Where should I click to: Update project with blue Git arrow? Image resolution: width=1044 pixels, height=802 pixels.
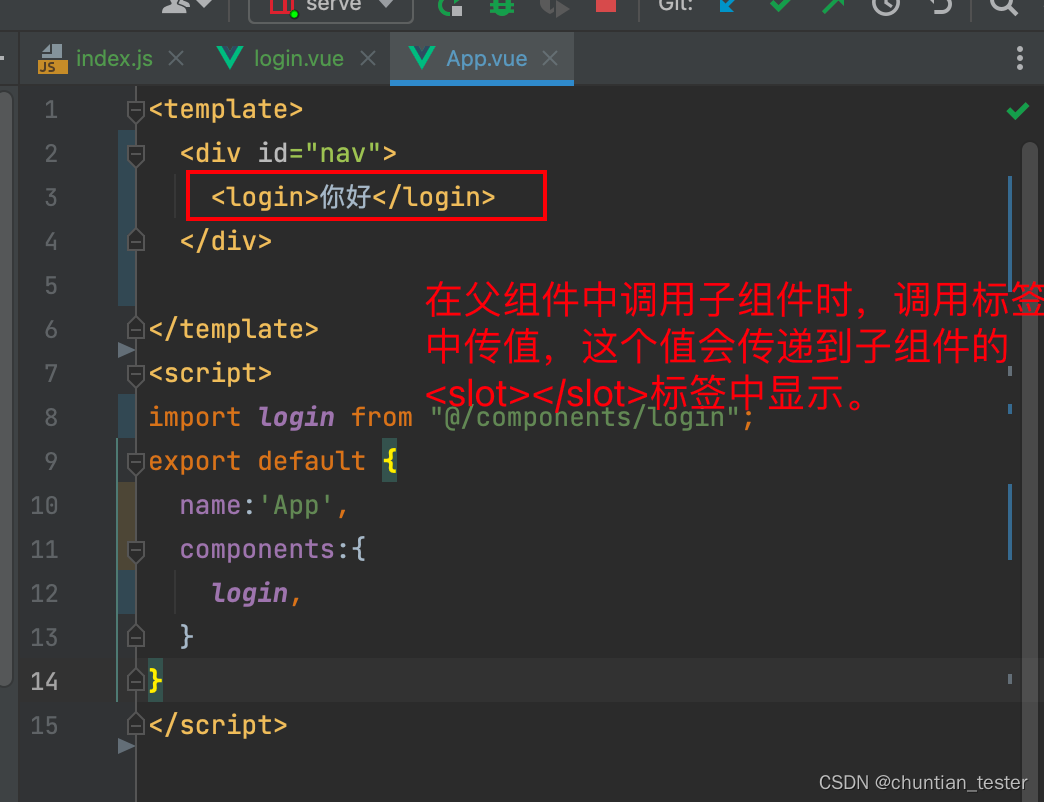(727, 6)
